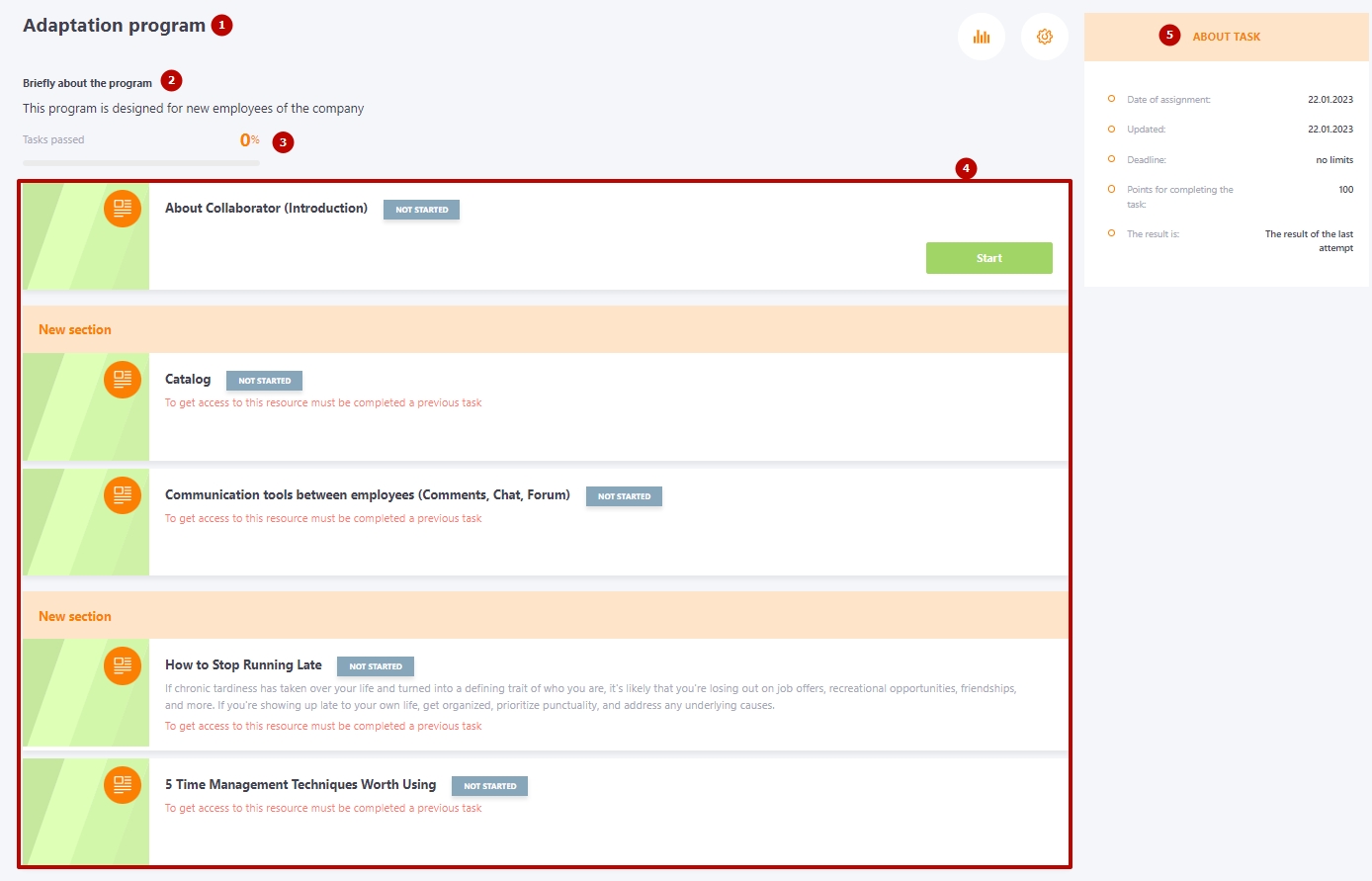
Task: Open the 'Catalog' task title
Action: tap(188, 380)
